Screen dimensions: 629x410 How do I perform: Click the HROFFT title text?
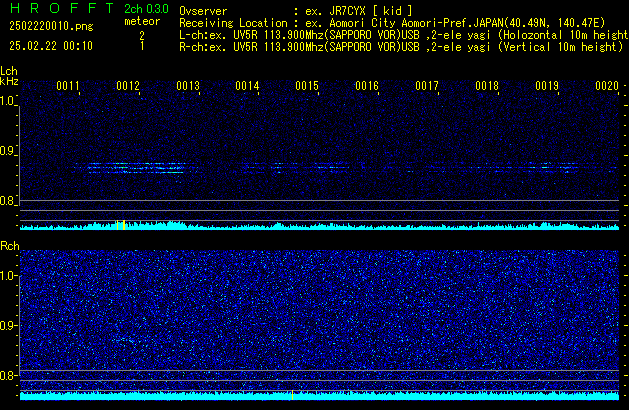pos(62,8)
